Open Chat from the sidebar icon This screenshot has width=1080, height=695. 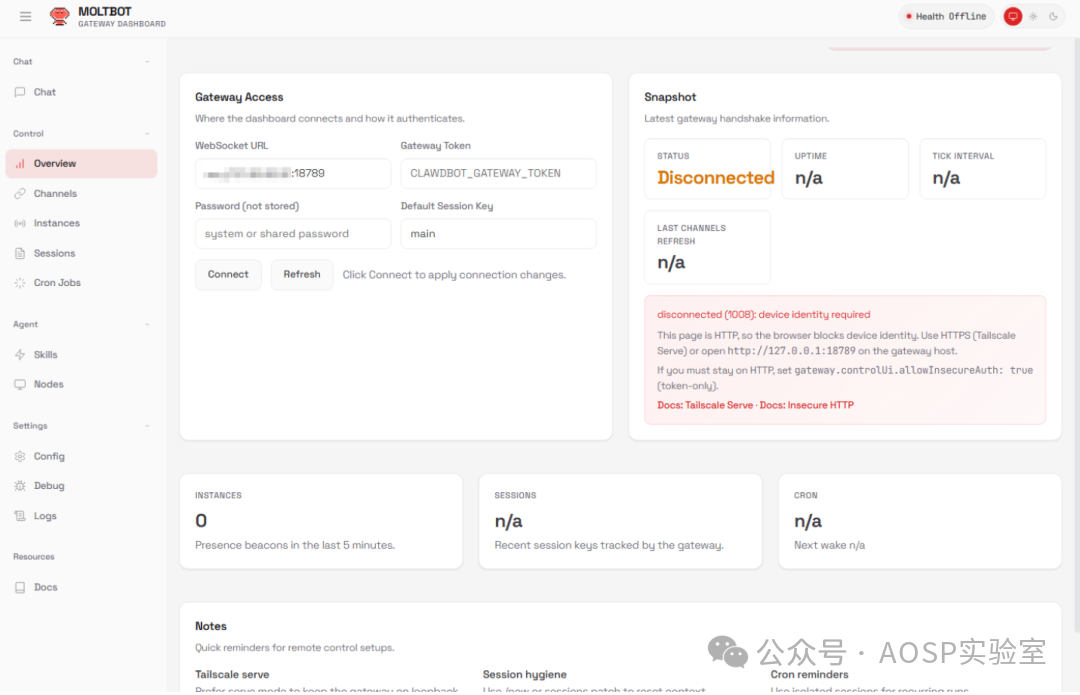coord(20,92)
